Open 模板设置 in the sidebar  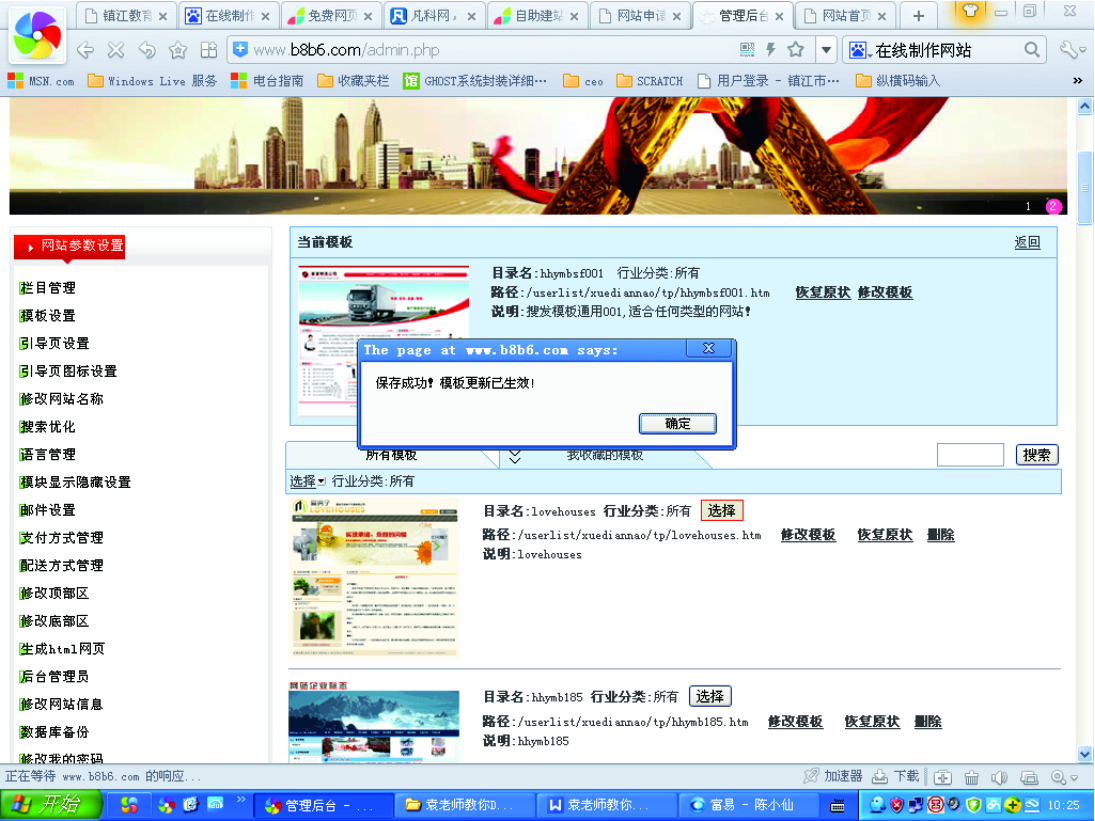(47, 316)
